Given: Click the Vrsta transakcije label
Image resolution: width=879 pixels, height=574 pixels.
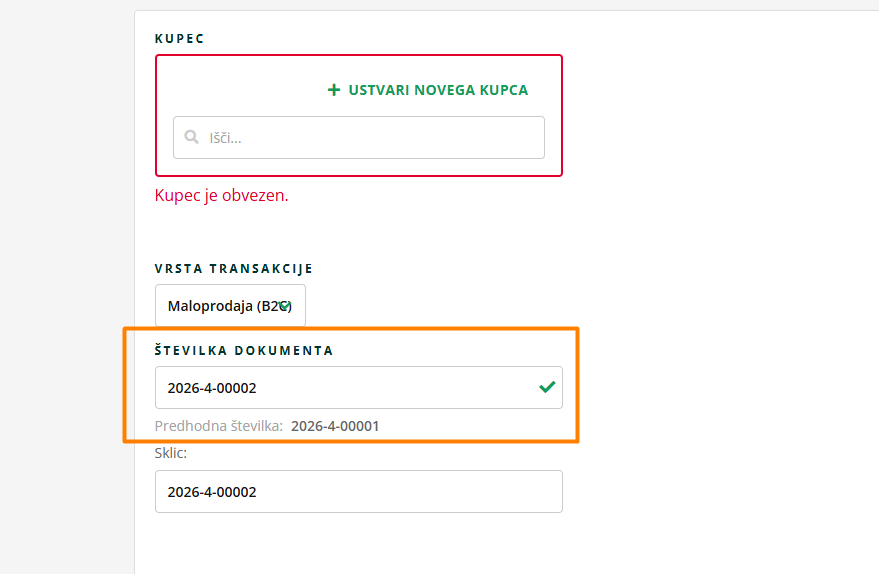Looking at the screenshot, I should (234, 269).
